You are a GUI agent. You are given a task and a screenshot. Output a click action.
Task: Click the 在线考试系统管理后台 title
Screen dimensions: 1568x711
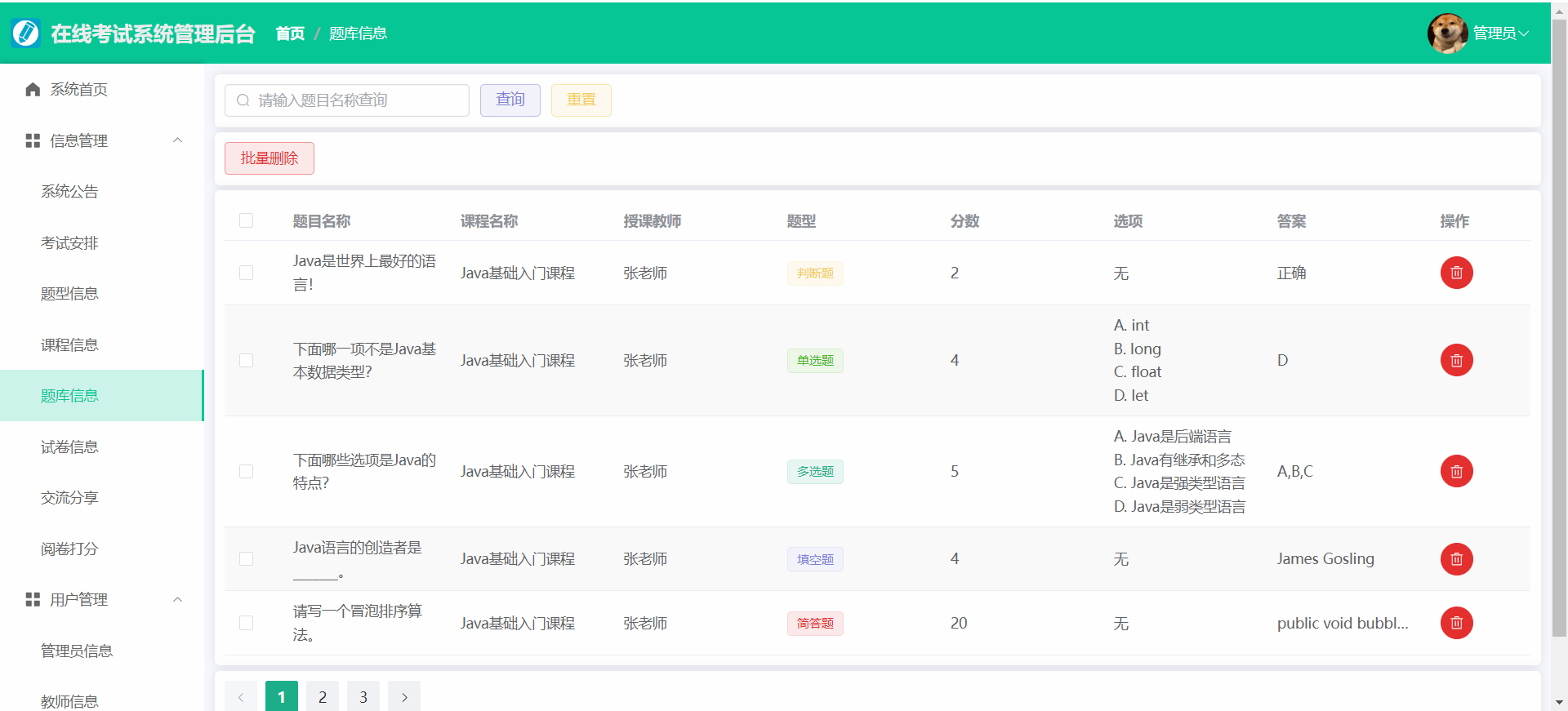click(x=153, y=33)
